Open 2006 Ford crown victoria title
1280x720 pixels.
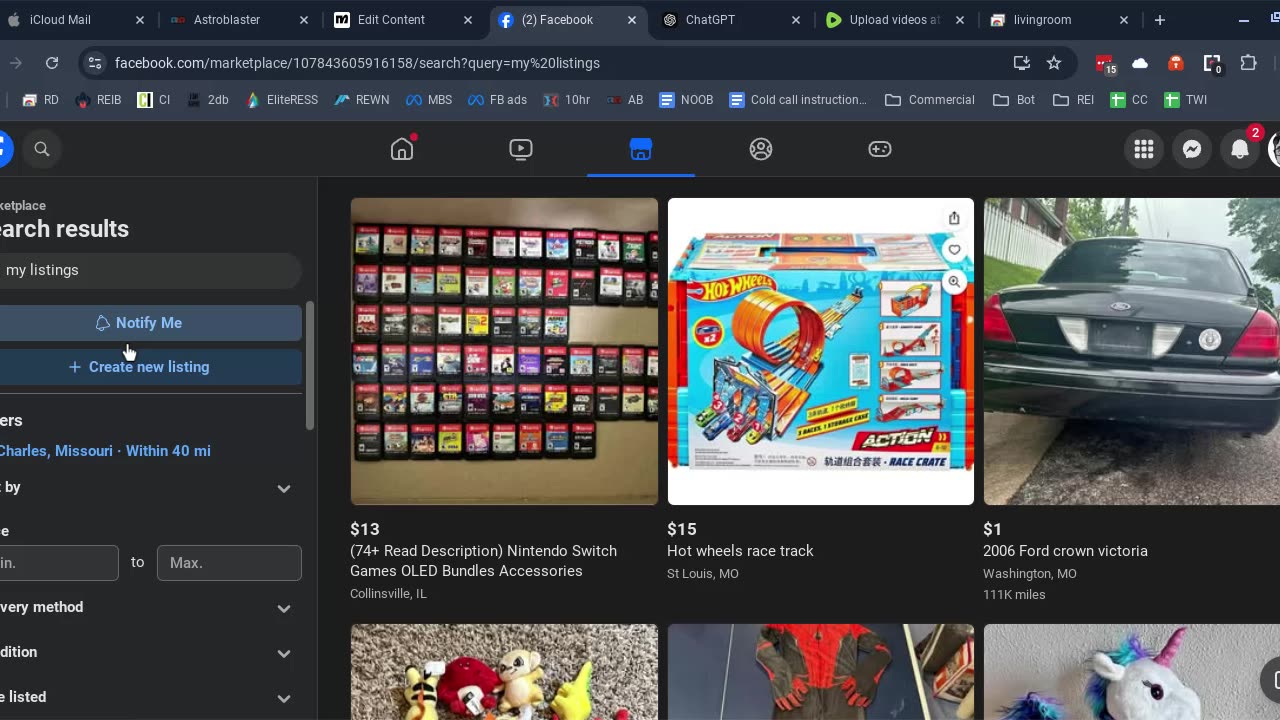(1065, 551)
